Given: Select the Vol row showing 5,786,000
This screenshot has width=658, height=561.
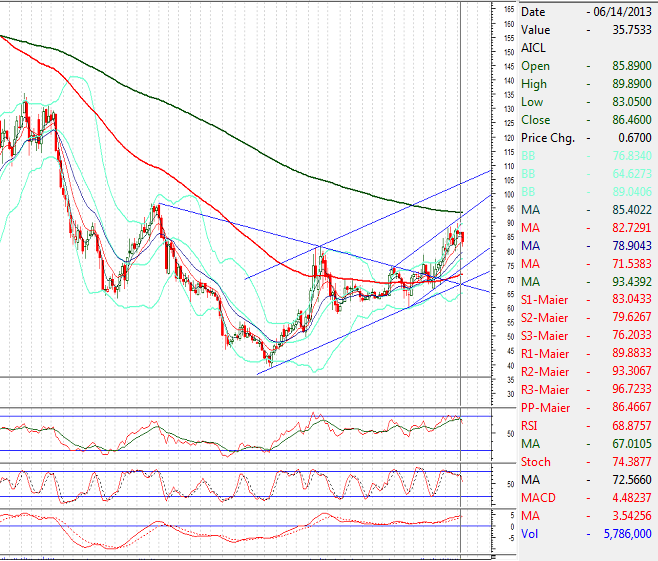Looking at the screenshot, I should point(586,535).
